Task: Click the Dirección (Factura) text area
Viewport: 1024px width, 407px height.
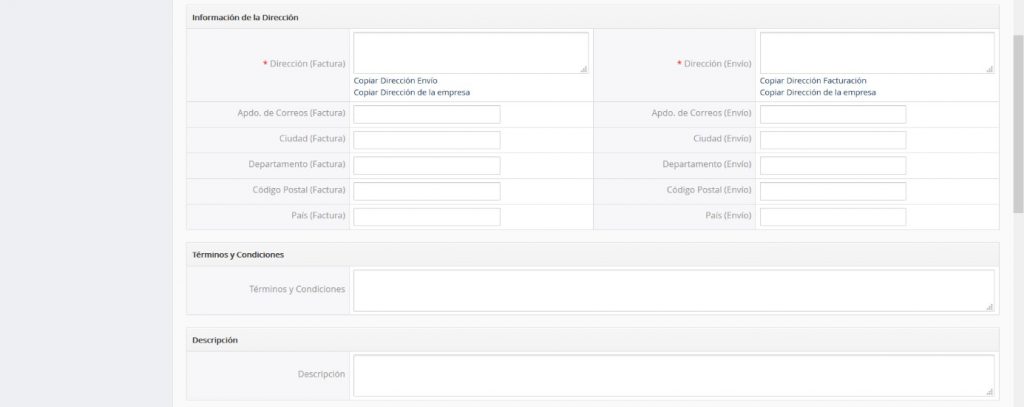Action: point(470,52)
